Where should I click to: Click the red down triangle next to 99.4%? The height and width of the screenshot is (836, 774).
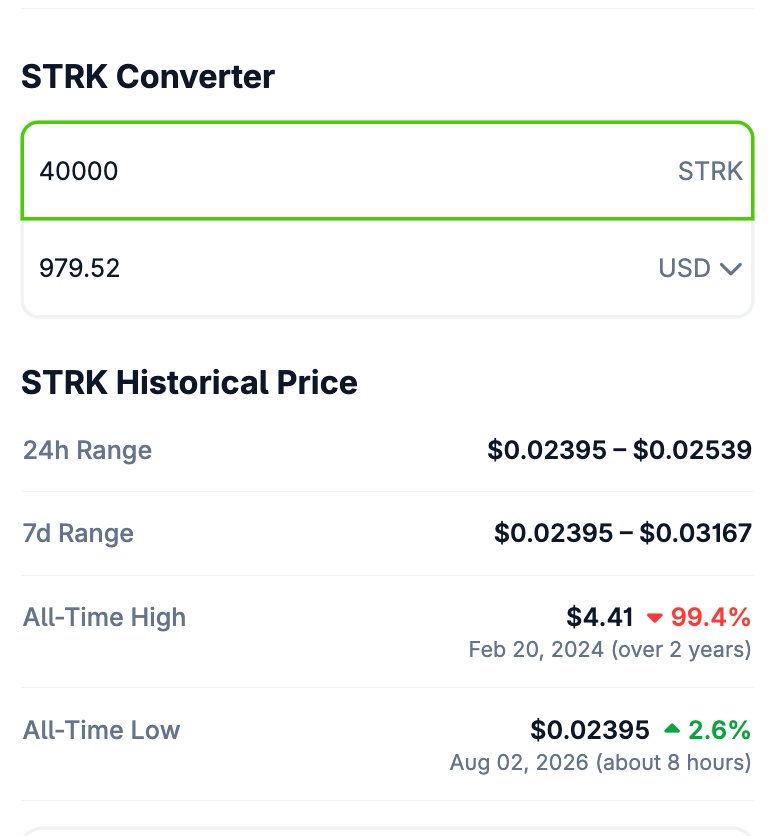point(654,618)
